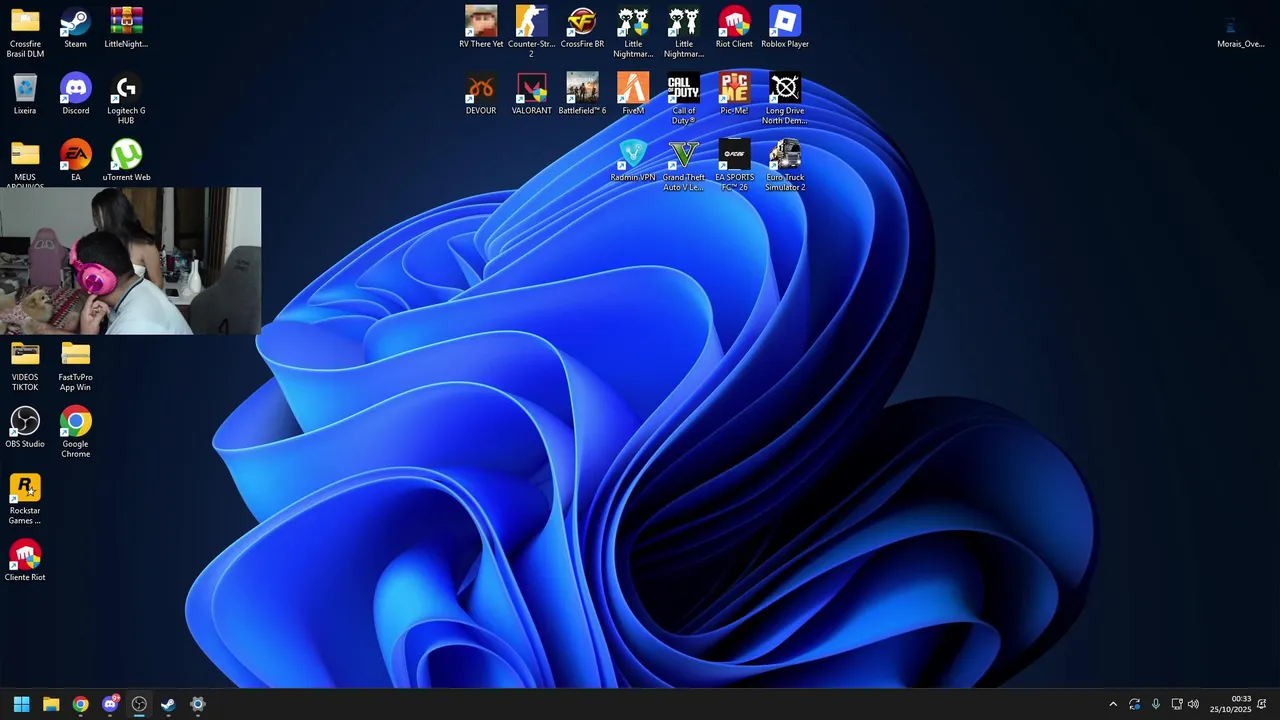The height and width of the screenshot is (720, 1280).
Task: Select Little Nightmares shortcut with admin shield
Action: [633, 31]
